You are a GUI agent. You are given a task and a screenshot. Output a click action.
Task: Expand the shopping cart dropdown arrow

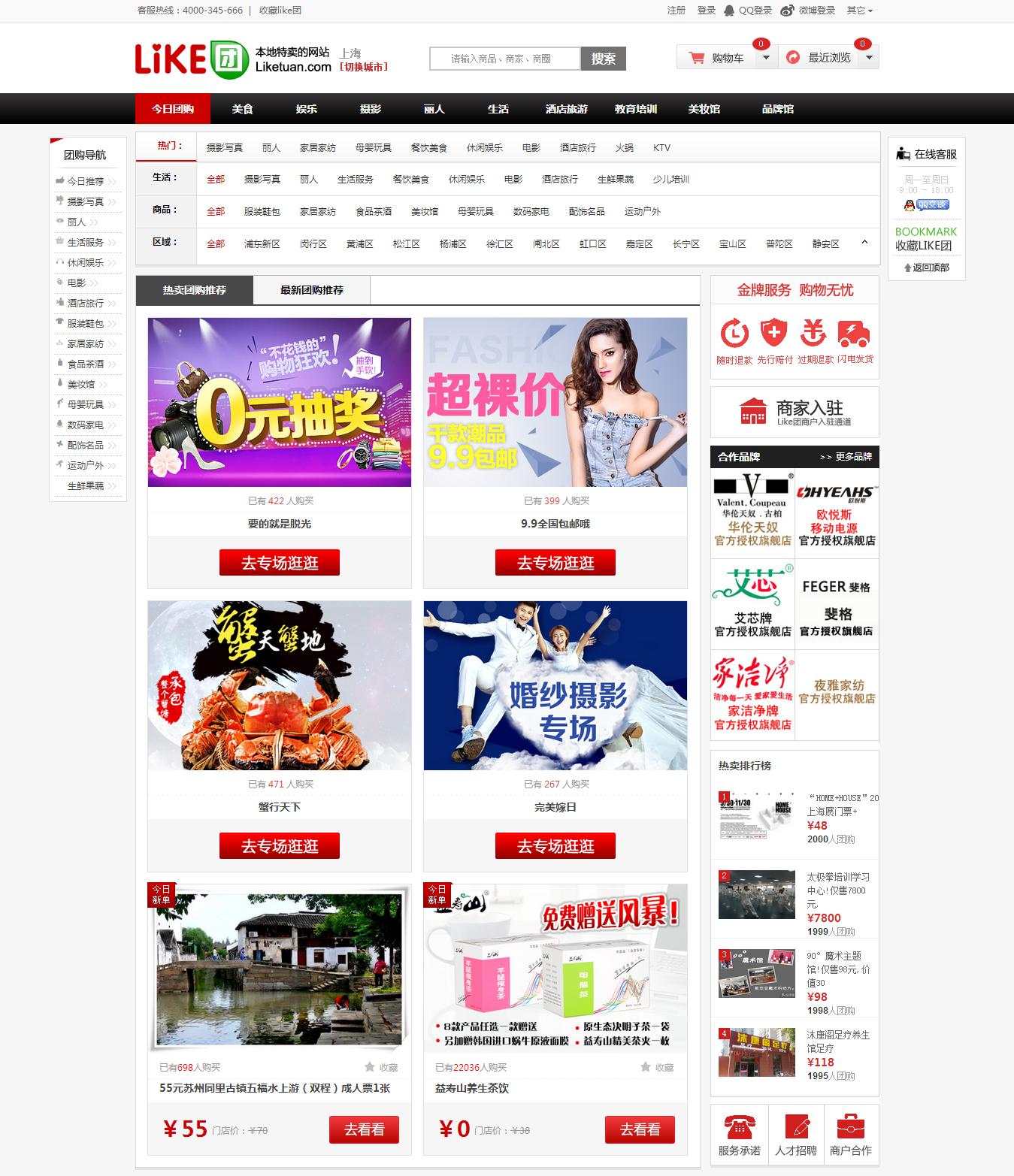(x=765, y=58)
